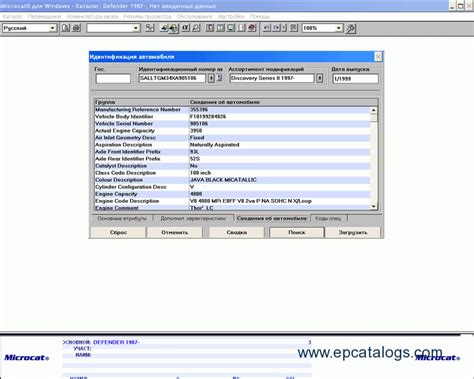
Task: Select the Сведения об автомобиле tab
Action: tap(272, 218)
